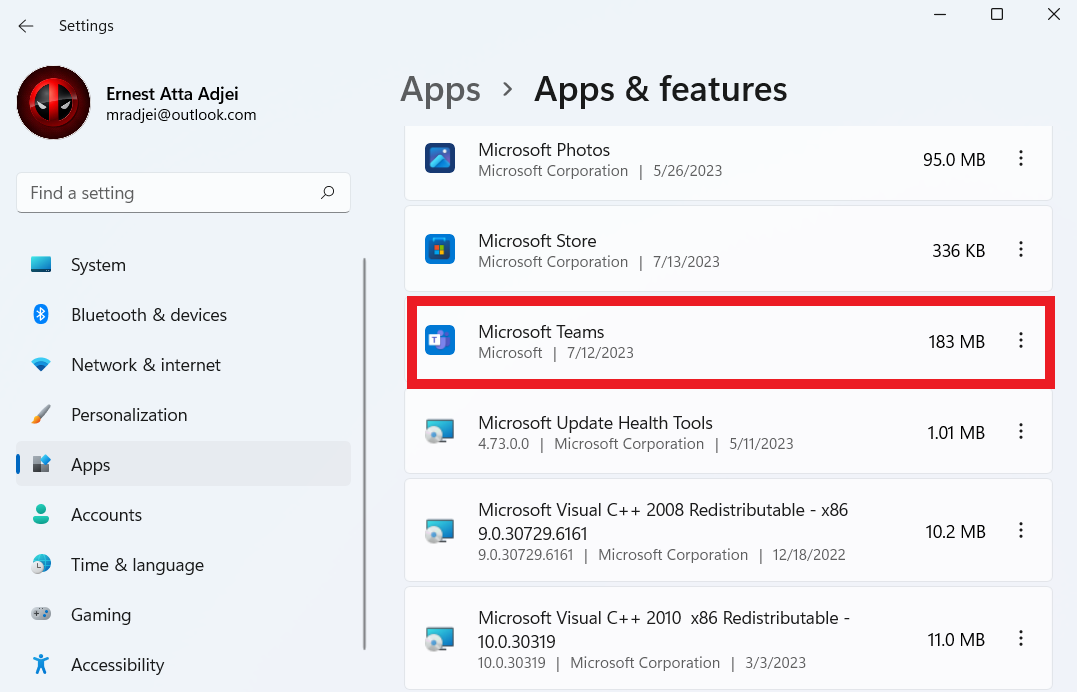Click the 11.0 MB size value
The image size is (1077, 692).
(956, 640)
